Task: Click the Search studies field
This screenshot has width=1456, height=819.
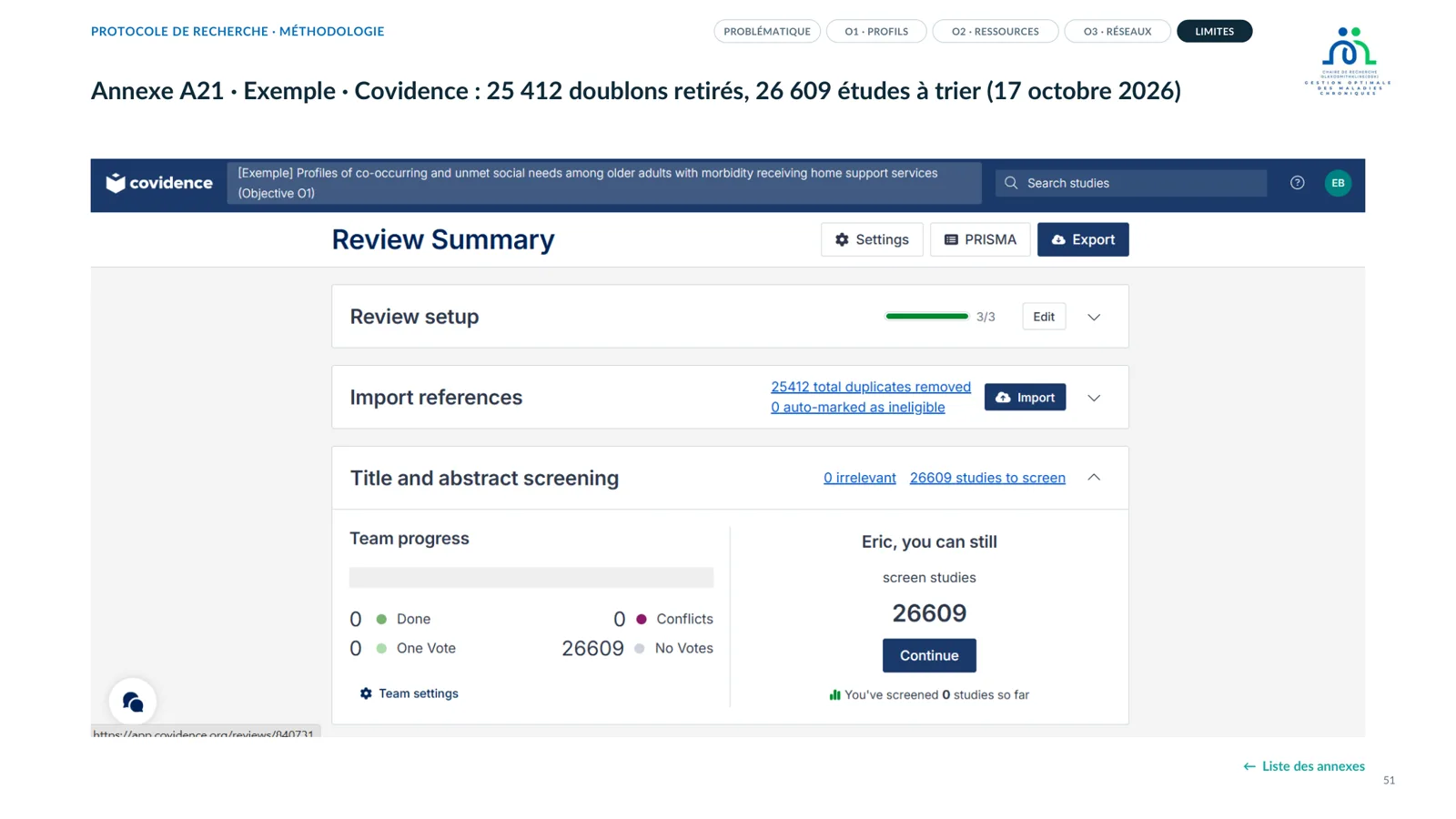Action: (1131, 183)
